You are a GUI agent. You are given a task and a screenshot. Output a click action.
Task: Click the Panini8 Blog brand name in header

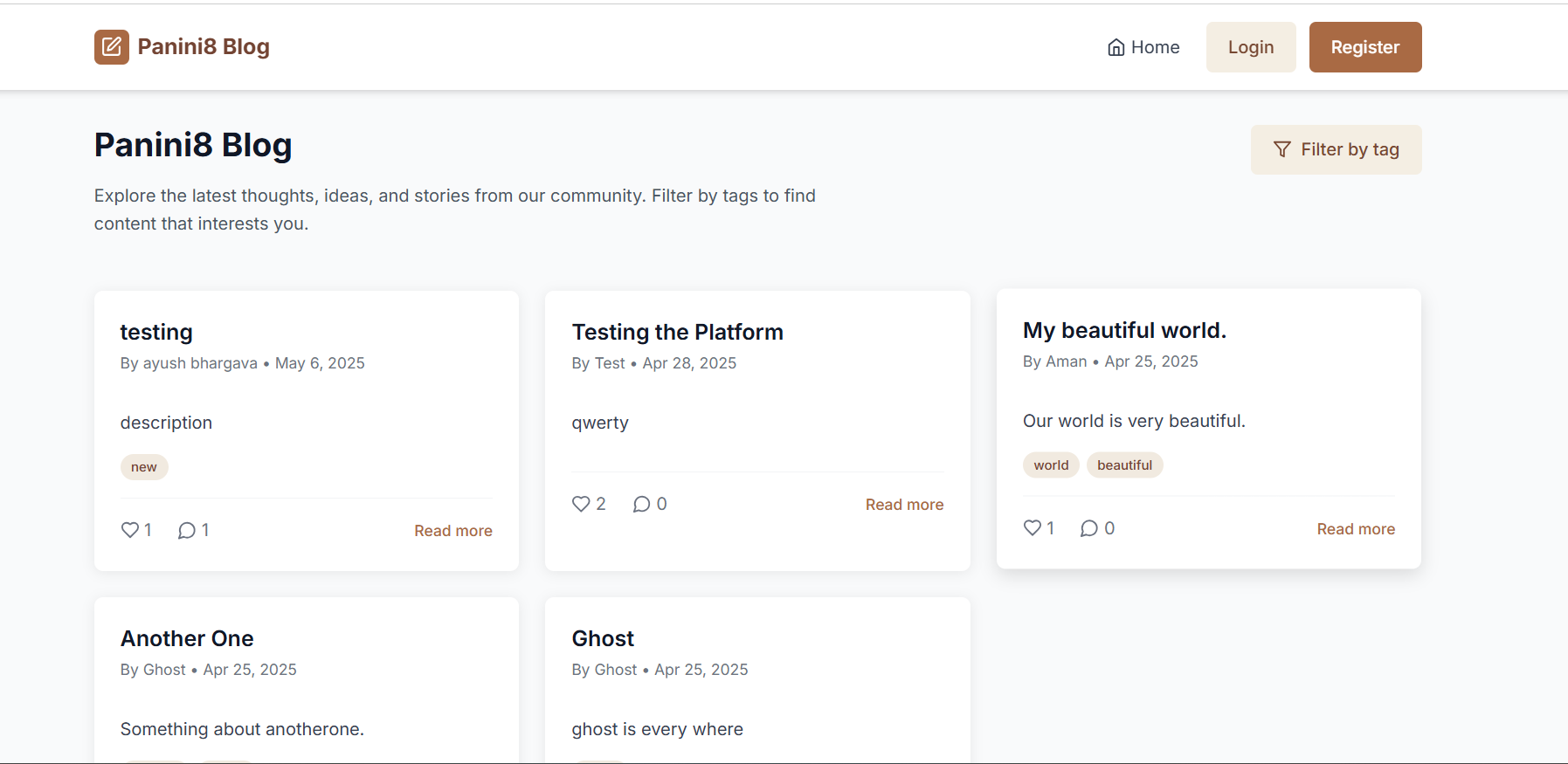click(x=204, y=47)
